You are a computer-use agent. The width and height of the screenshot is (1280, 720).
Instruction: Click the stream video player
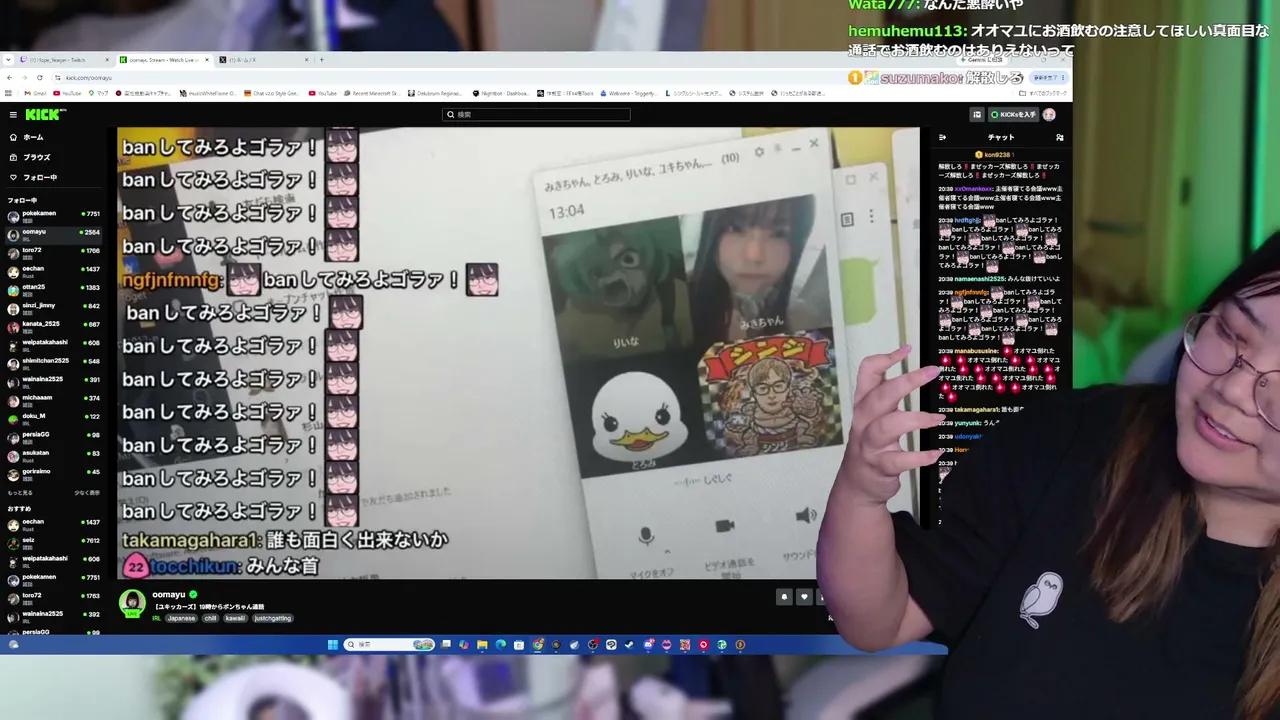coord(518,353)
